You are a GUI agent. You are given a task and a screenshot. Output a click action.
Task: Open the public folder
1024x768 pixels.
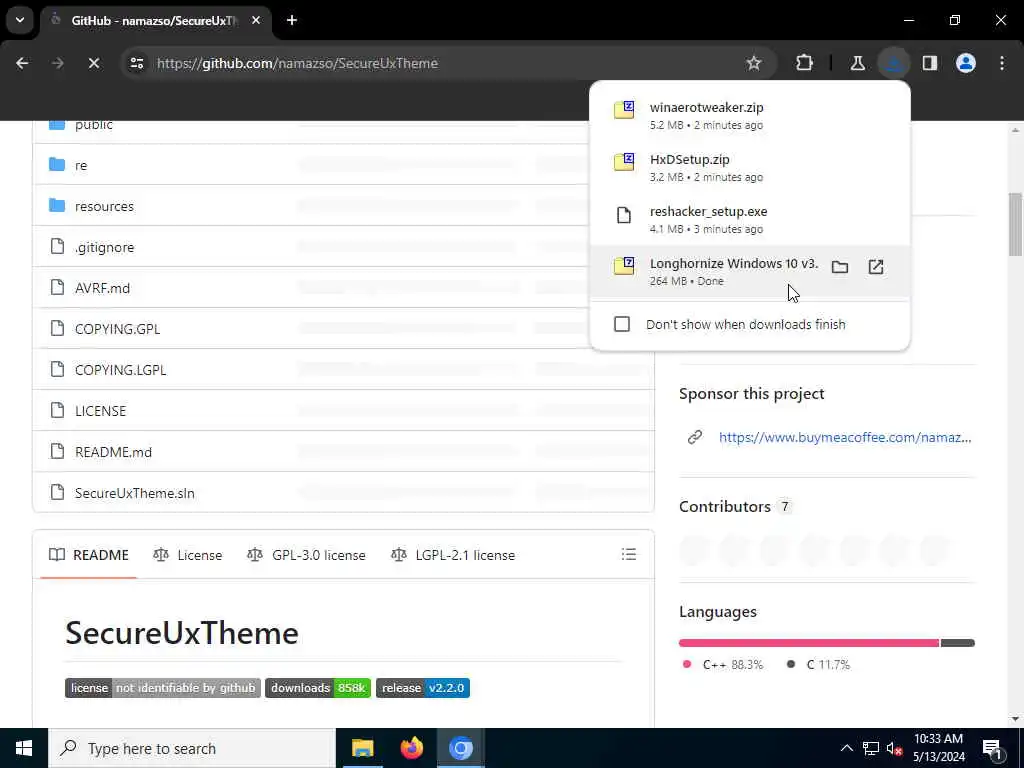coord(93,125)
